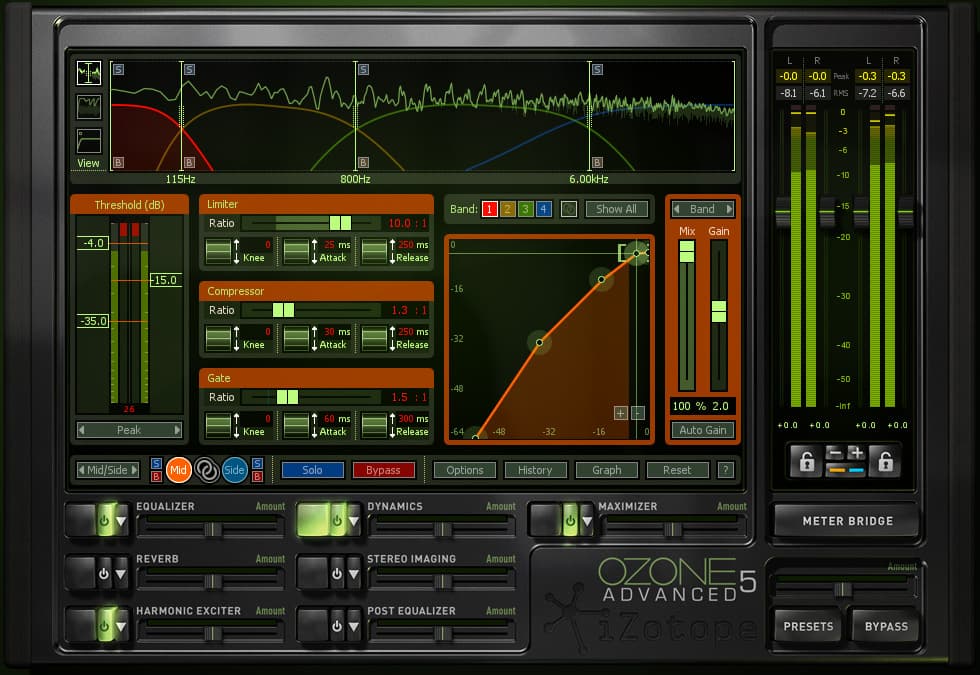
Task: Open the History panel
Action: 535,470
